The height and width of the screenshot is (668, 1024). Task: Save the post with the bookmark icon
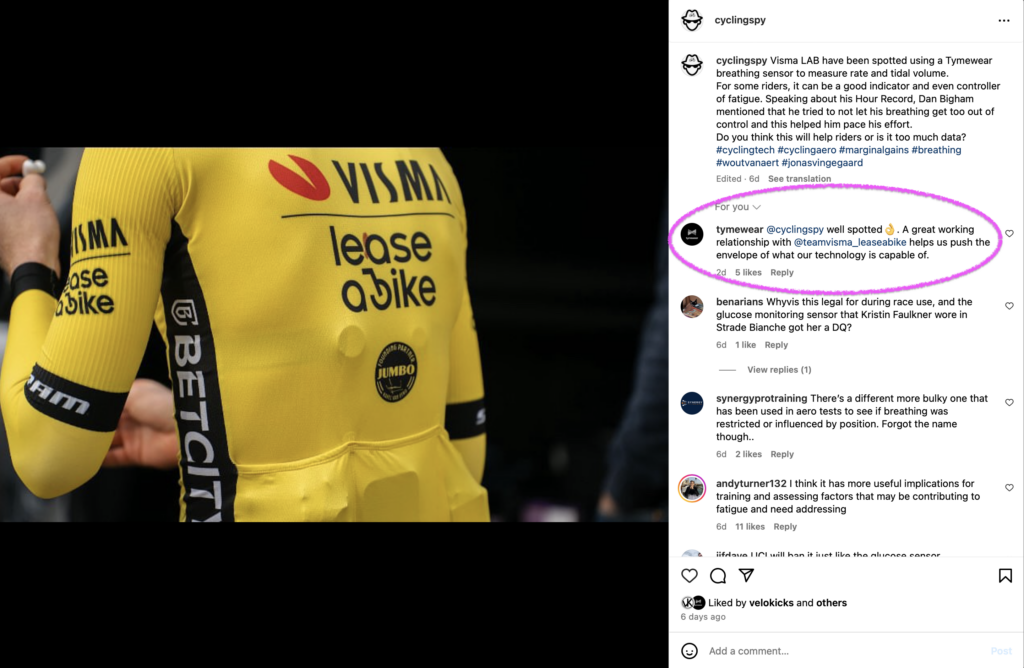point(1005,575)
